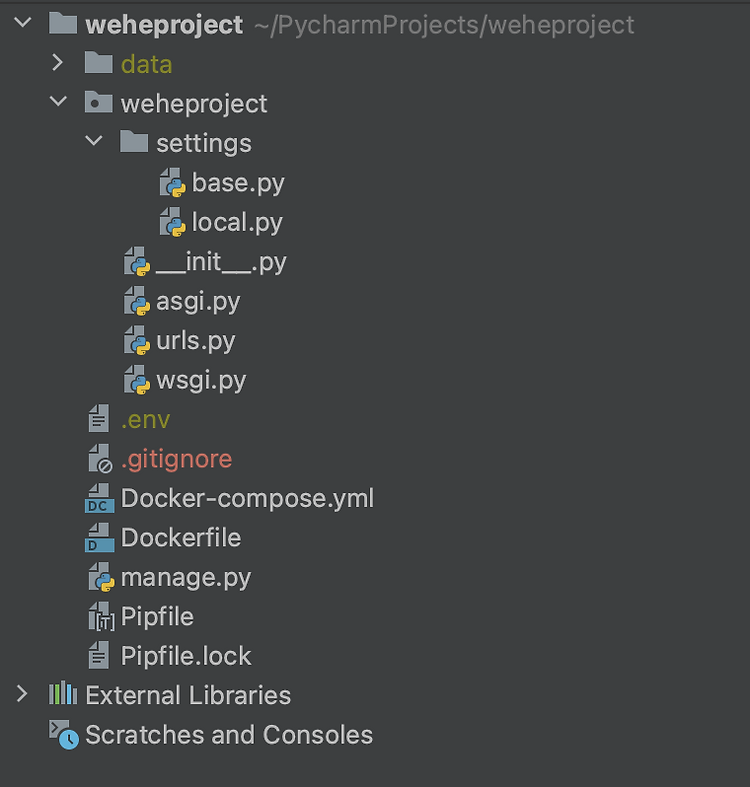Select the settings folder name
Viewport: 750px width, 787px height.
pos(204,144)
